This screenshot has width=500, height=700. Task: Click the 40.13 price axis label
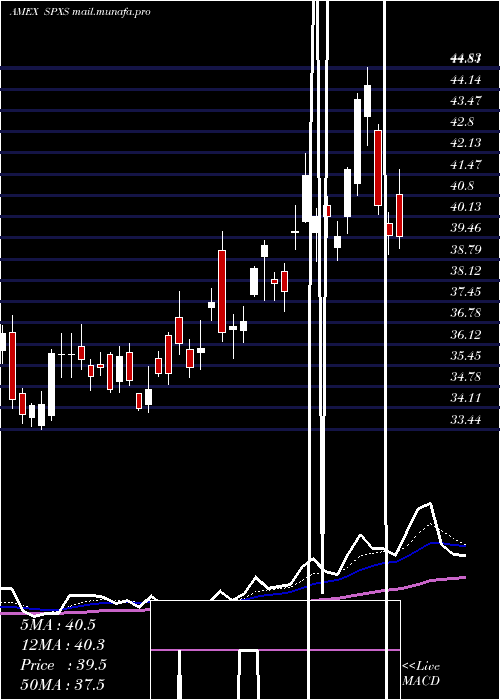coord(466,207)
